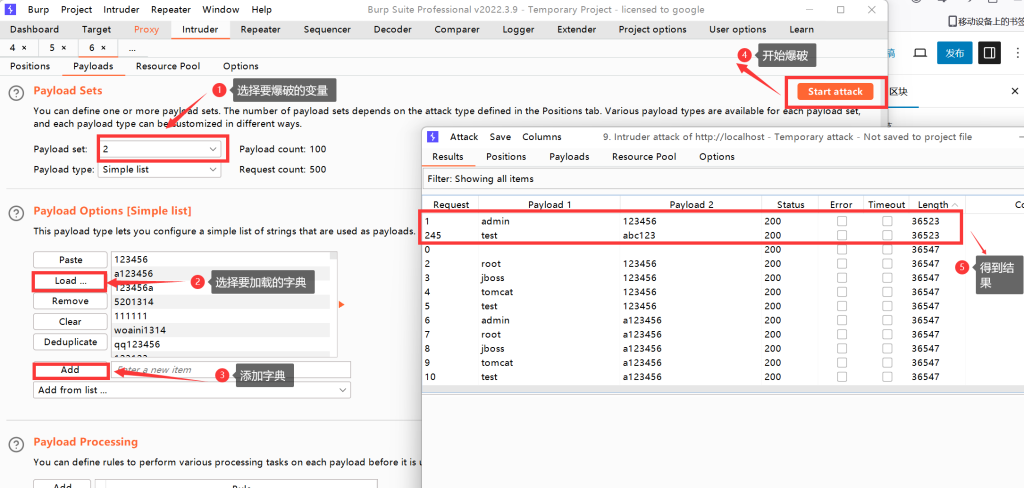Open the Save menu in attack window
The image size is (1024, 488).
tap(500, 137)
